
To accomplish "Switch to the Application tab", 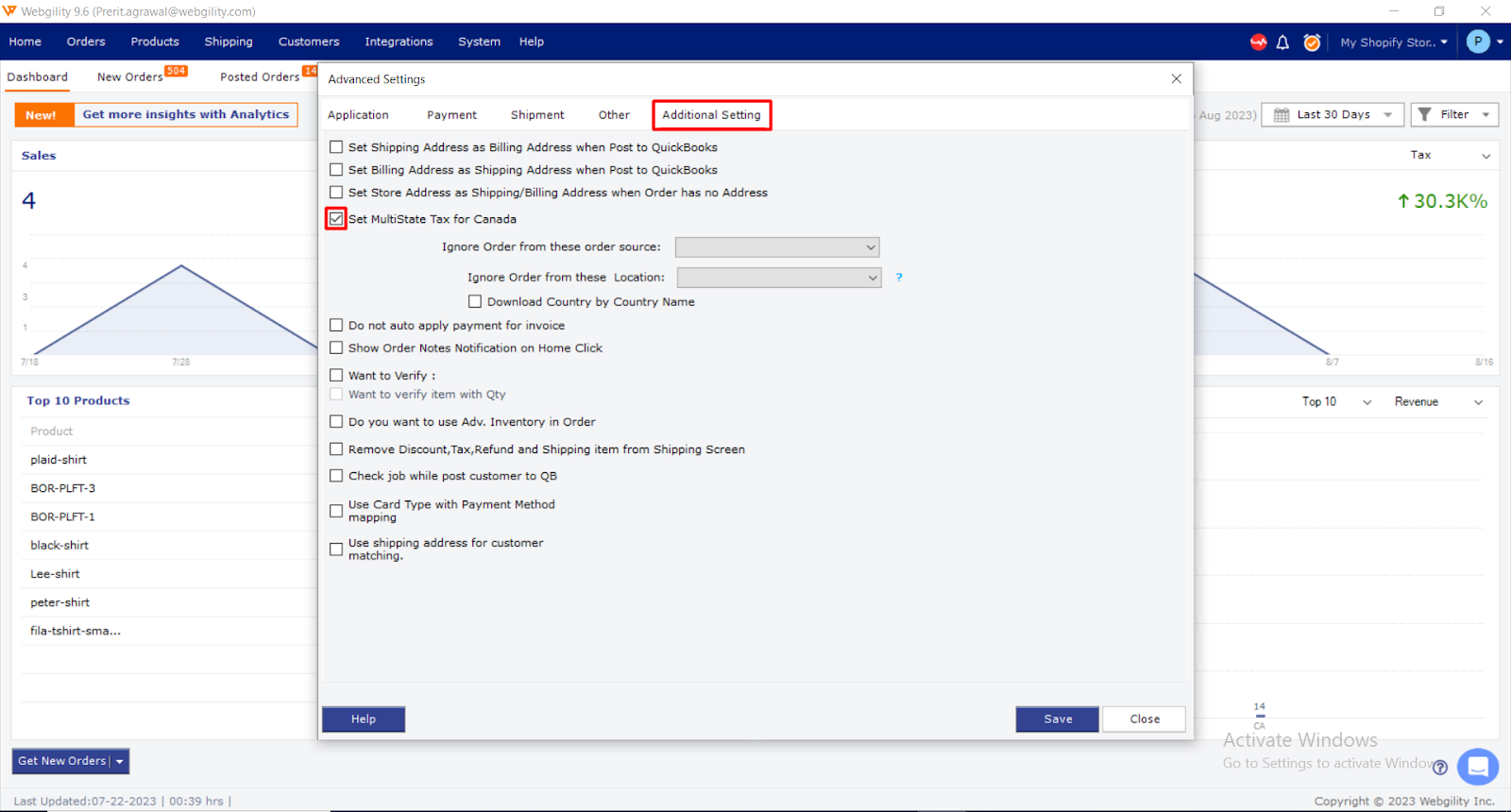I will tap(358, 115).
